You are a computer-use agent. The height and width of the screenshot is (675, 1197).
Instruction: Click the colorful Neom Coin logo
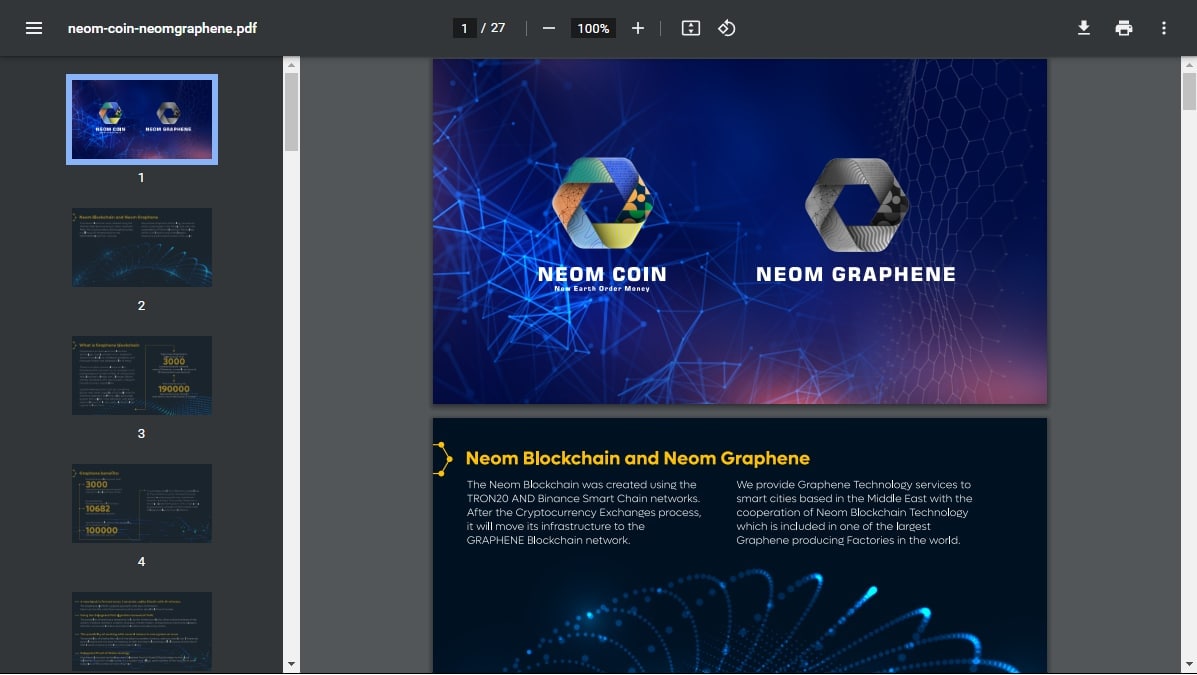[x=602, y=203]
